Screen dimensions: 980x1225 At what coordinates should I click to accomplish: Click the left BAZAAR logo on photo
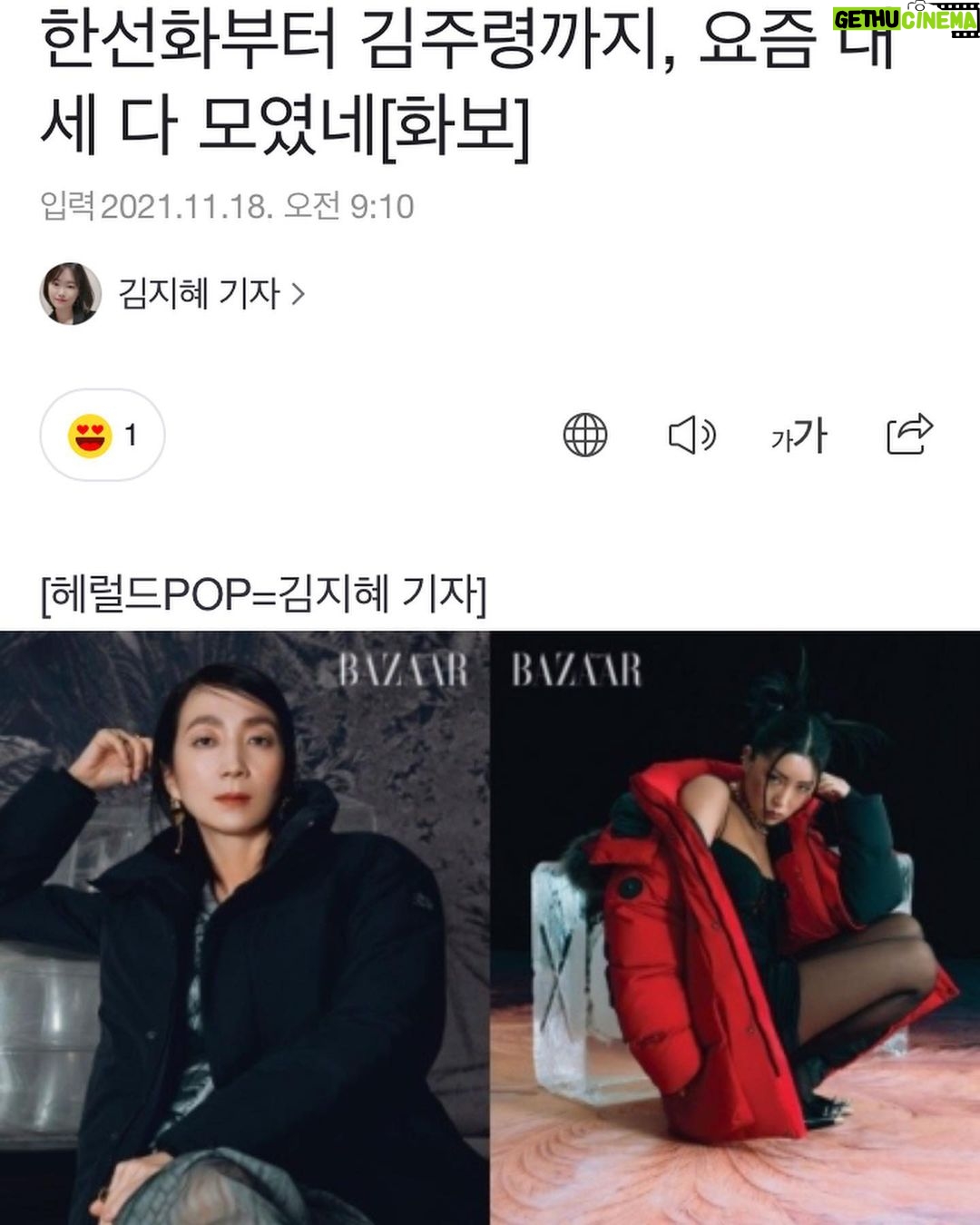pyautogui.click(x=403, y=671)
